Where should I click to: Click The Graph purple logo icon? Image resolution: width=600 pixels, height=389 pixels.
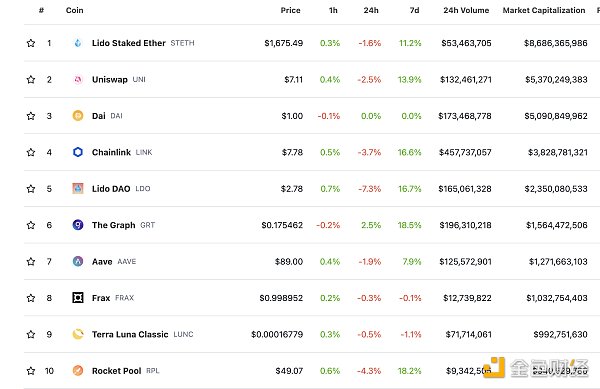pos(78,225)
